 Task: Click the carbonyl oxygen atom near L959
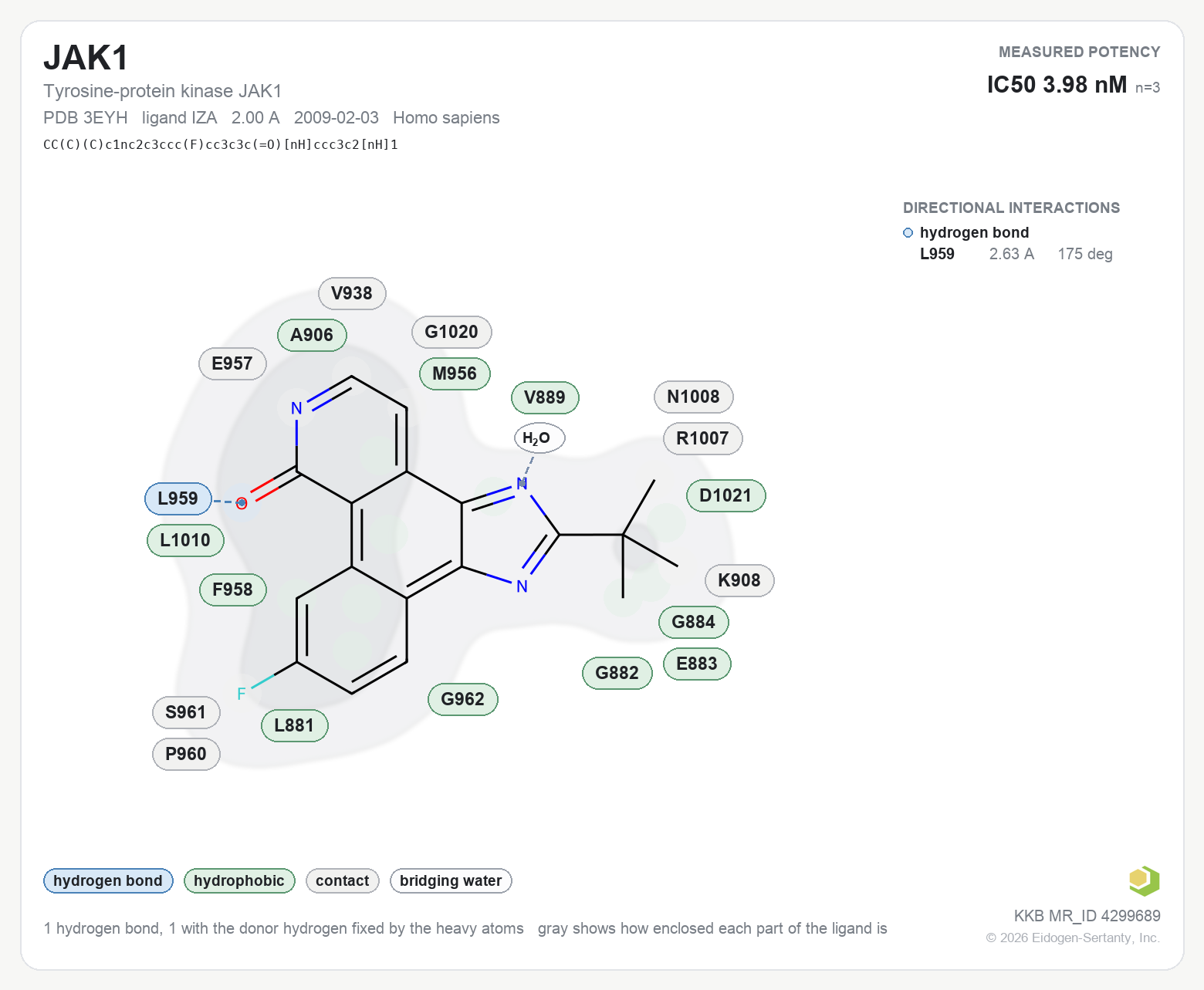pyautogui.click(x=242, y=503)
